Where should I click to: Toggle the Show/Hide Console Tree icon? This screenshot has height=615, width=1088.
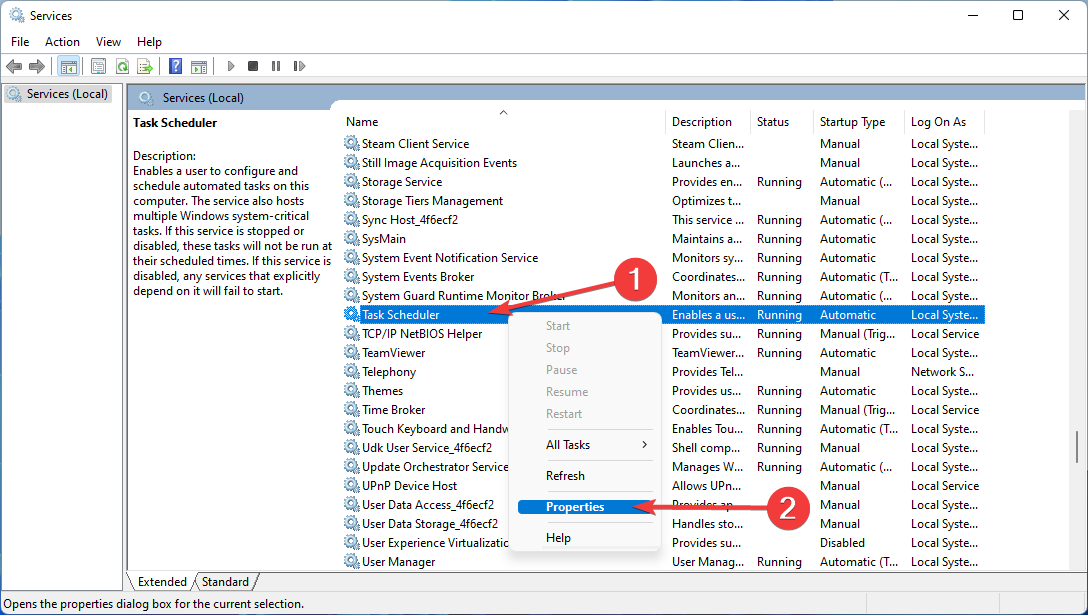point(68,66)
